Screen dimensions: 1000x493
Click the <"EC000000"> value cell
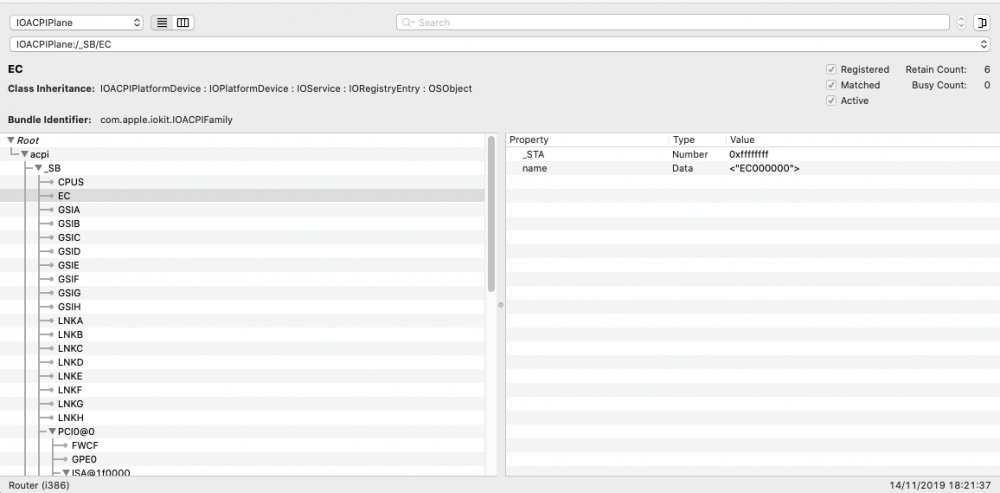[764, 168]
